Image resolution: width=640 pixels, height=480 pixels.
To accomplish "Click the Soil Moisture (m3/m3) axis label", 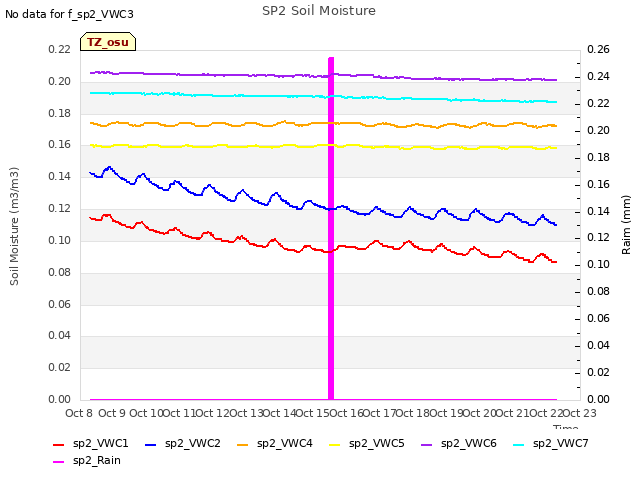I will [x=14, y=226].
